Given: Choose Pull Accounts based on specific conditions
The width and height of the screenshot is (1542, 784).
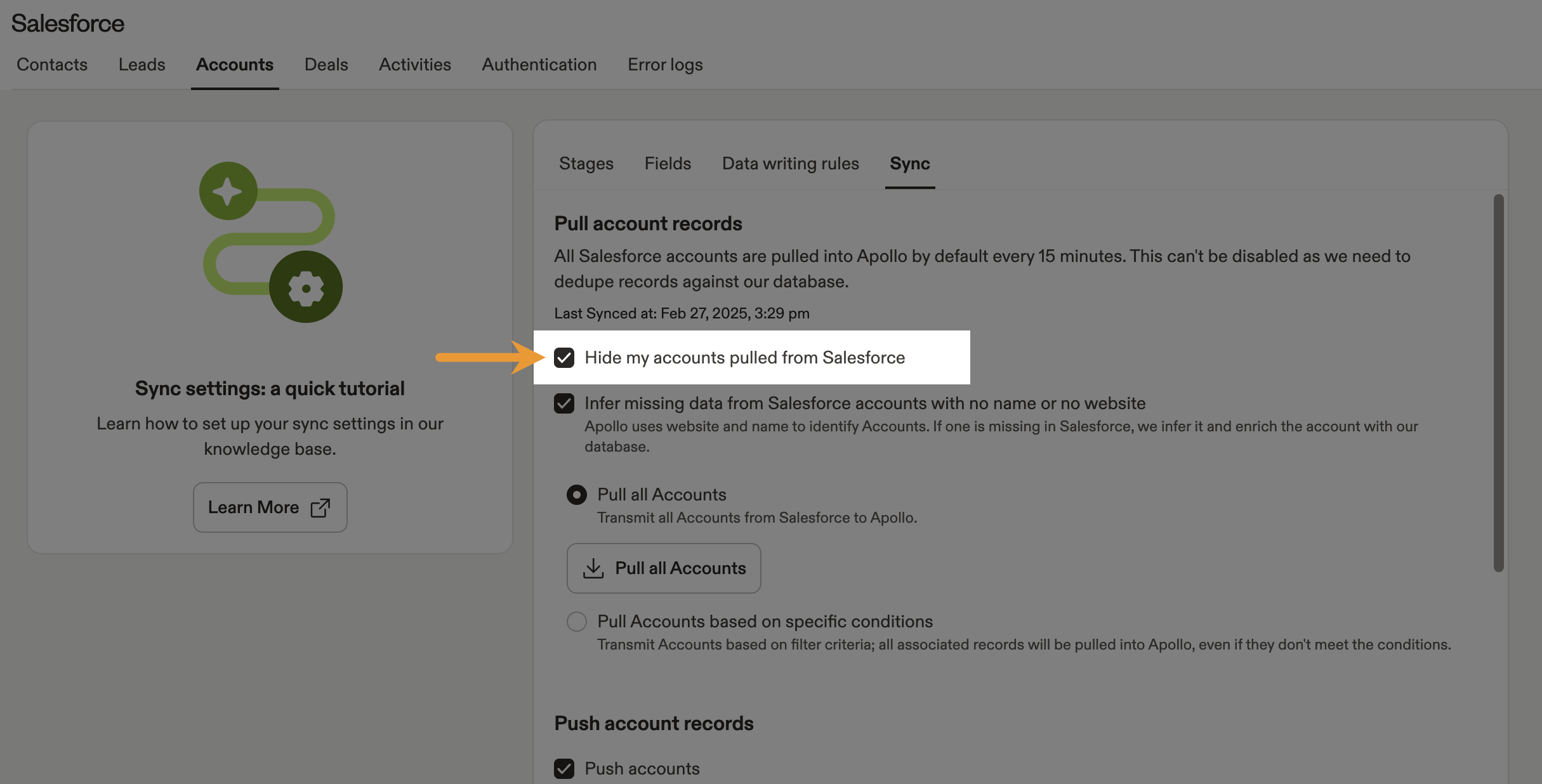Looking at the screenshot, I should (x=577, y=622).
